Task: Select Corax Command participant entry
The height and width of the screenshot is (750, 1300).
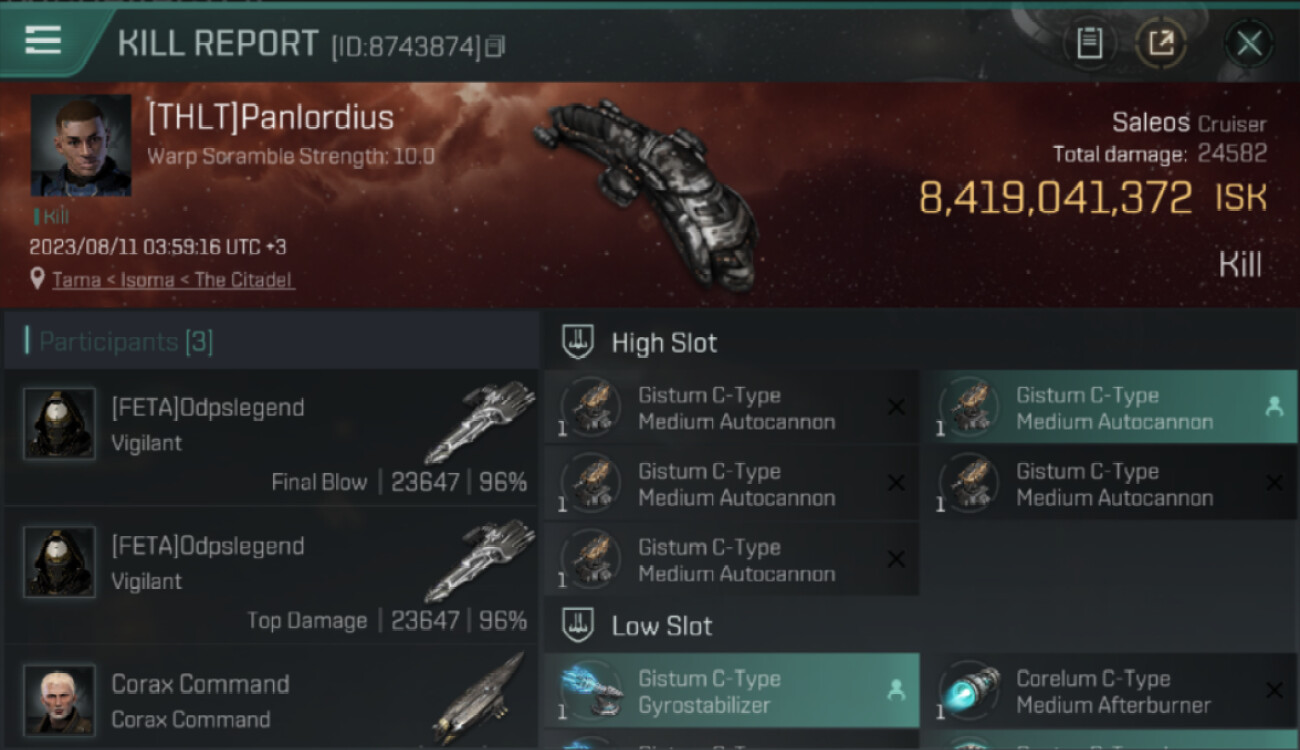Action: (270, 700)
